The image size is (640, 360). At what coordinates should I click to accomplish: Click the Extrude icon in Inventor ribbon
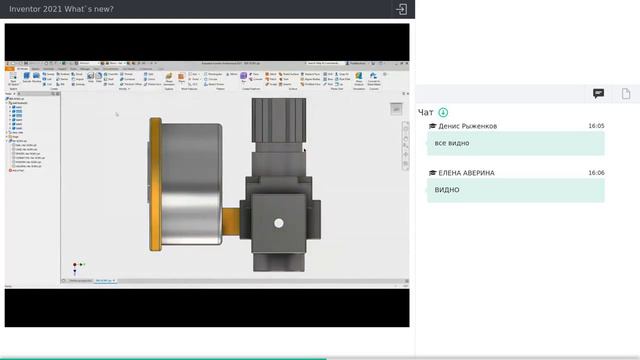click(27, 76)
